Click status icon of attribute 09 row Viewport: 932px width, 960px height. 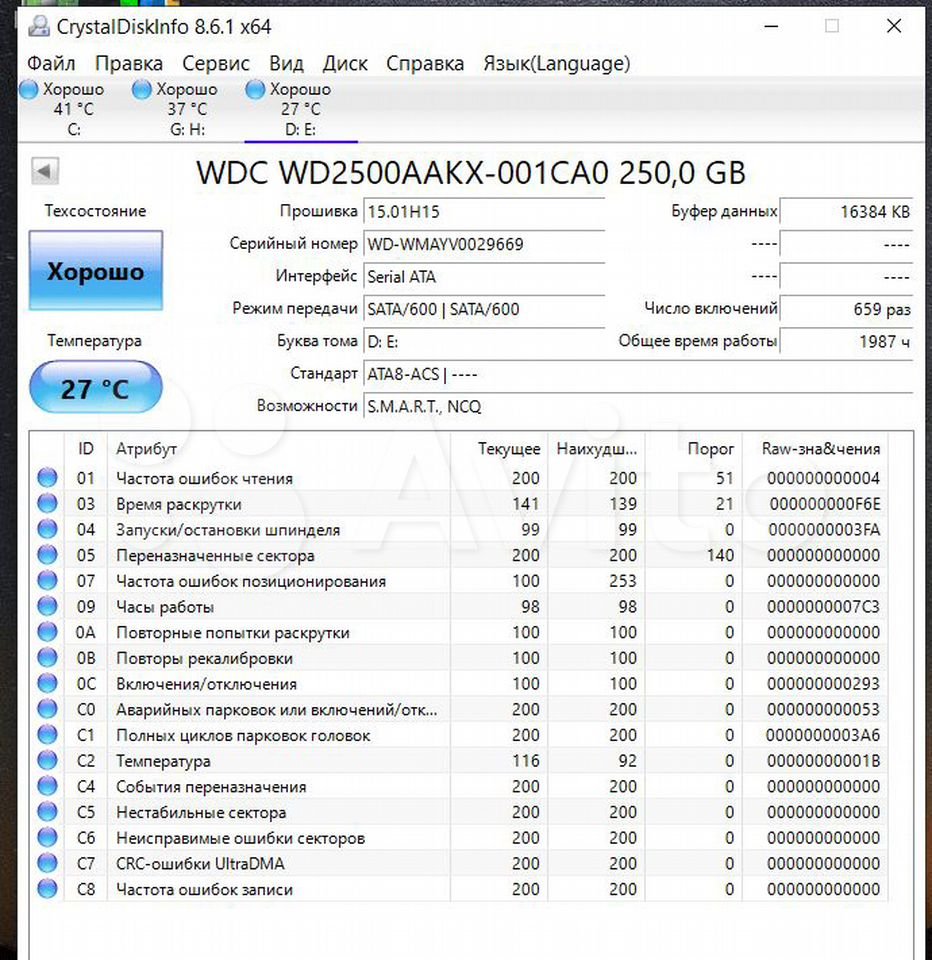click(47, 606)
